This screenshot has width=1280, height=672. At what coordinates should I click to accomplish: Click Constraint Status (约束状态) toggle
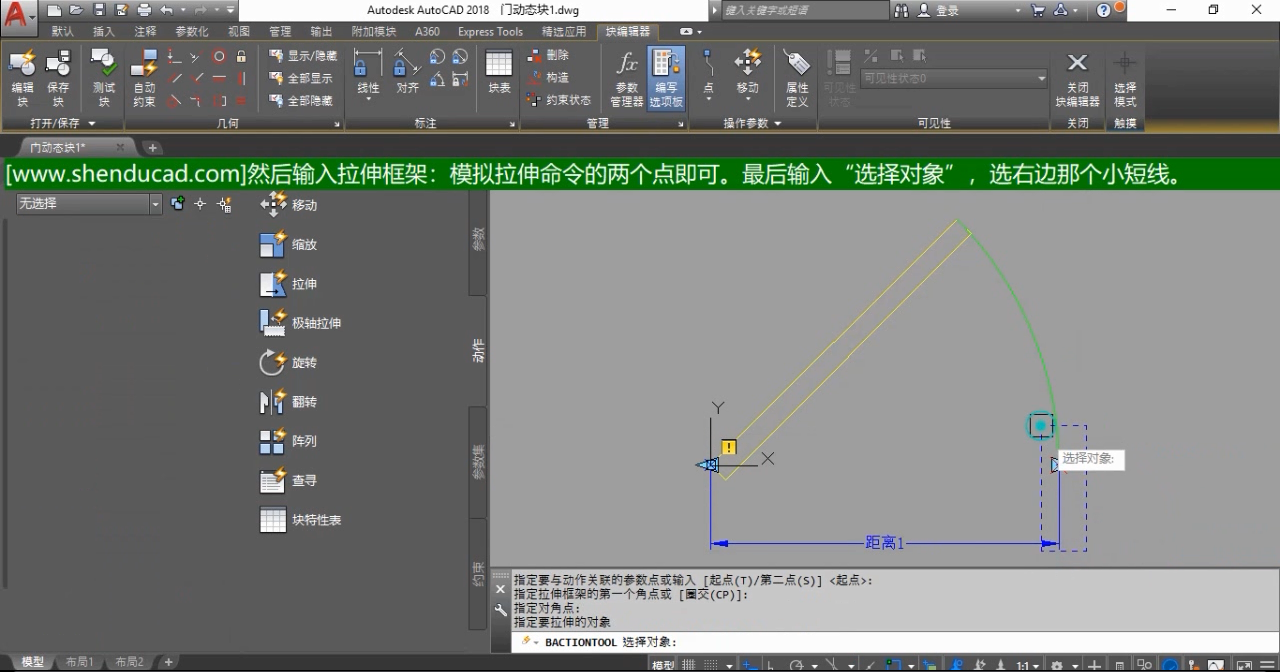tap(559, 100)
